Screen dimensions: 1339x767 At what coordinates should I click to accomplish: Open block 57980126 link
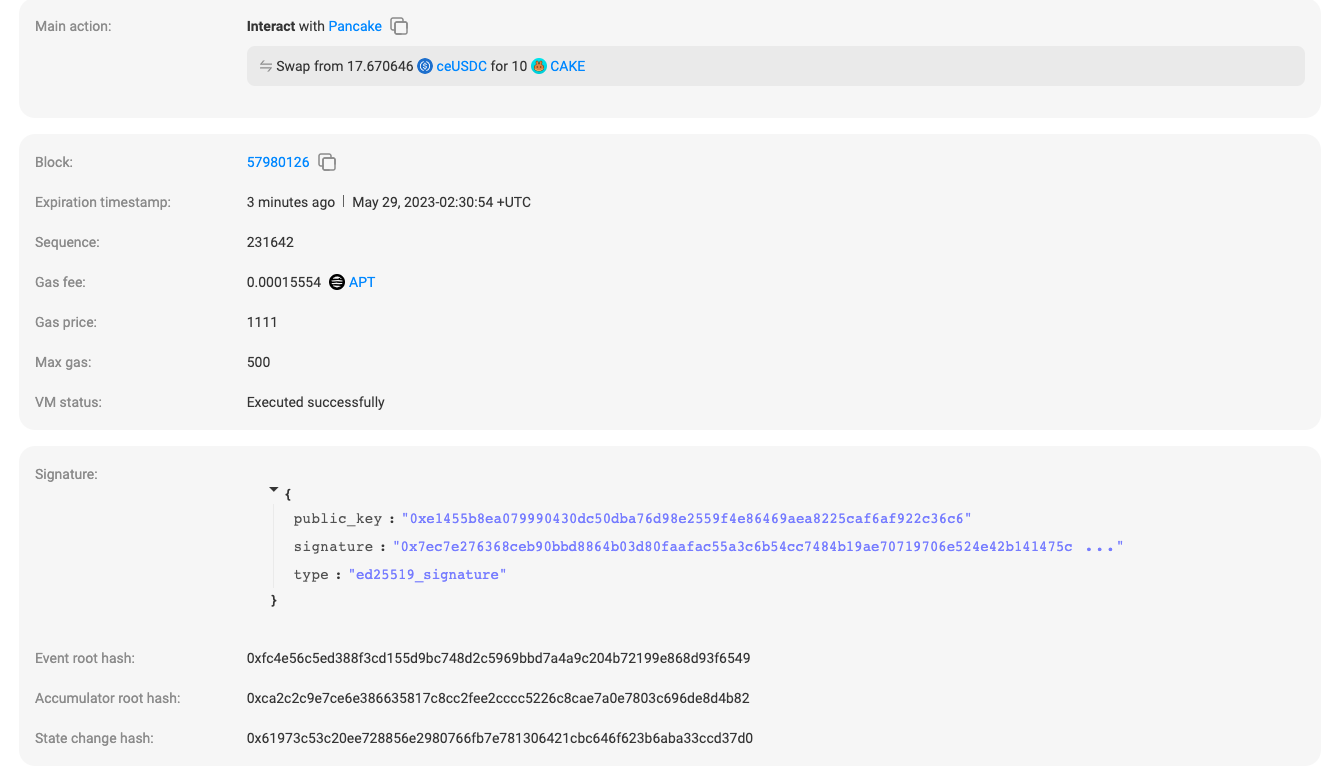[278, 162]
